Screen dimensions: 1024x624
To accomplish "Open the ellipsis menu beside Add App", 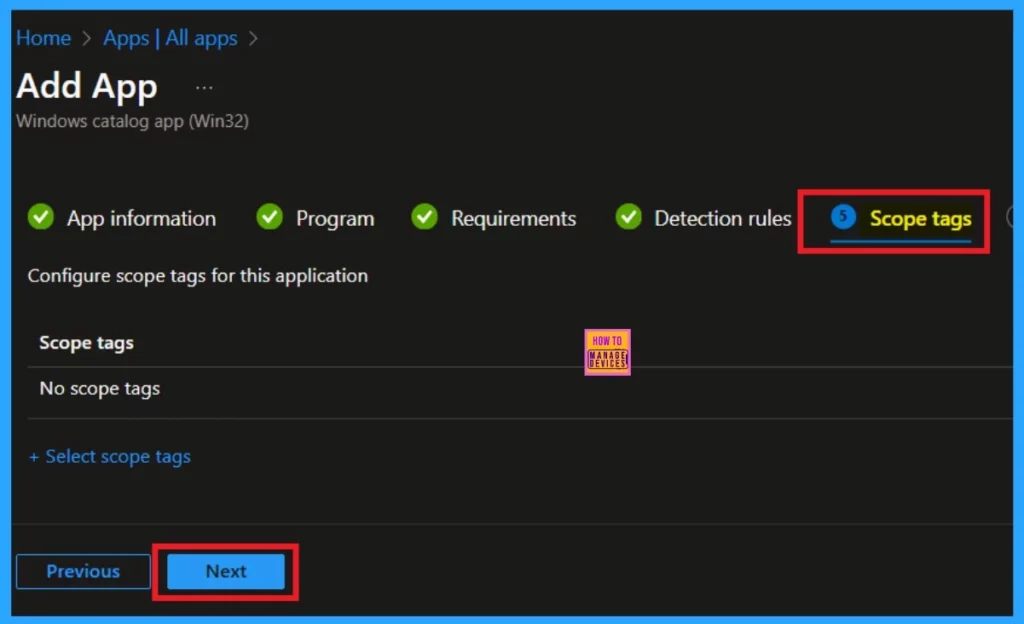I will (x=204, y=87).
